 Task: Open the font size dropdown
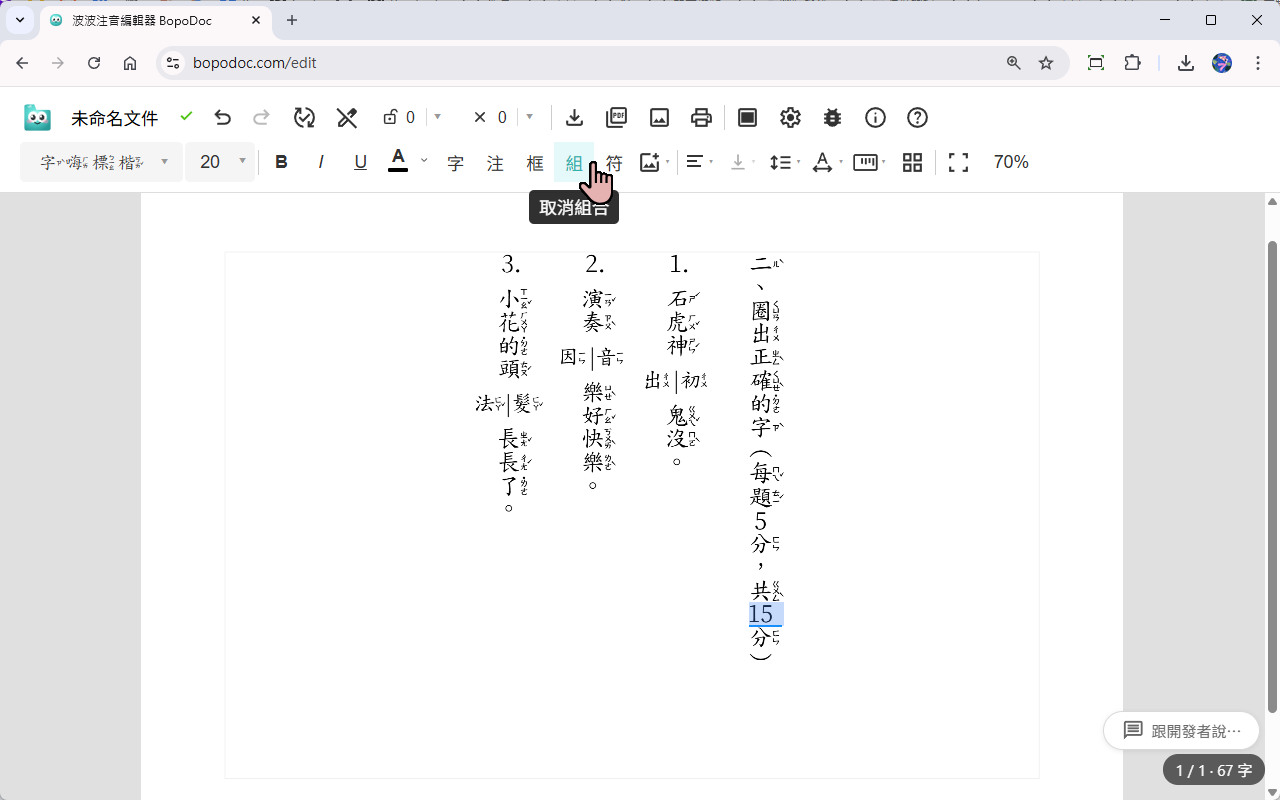click(x=220, y=161)
